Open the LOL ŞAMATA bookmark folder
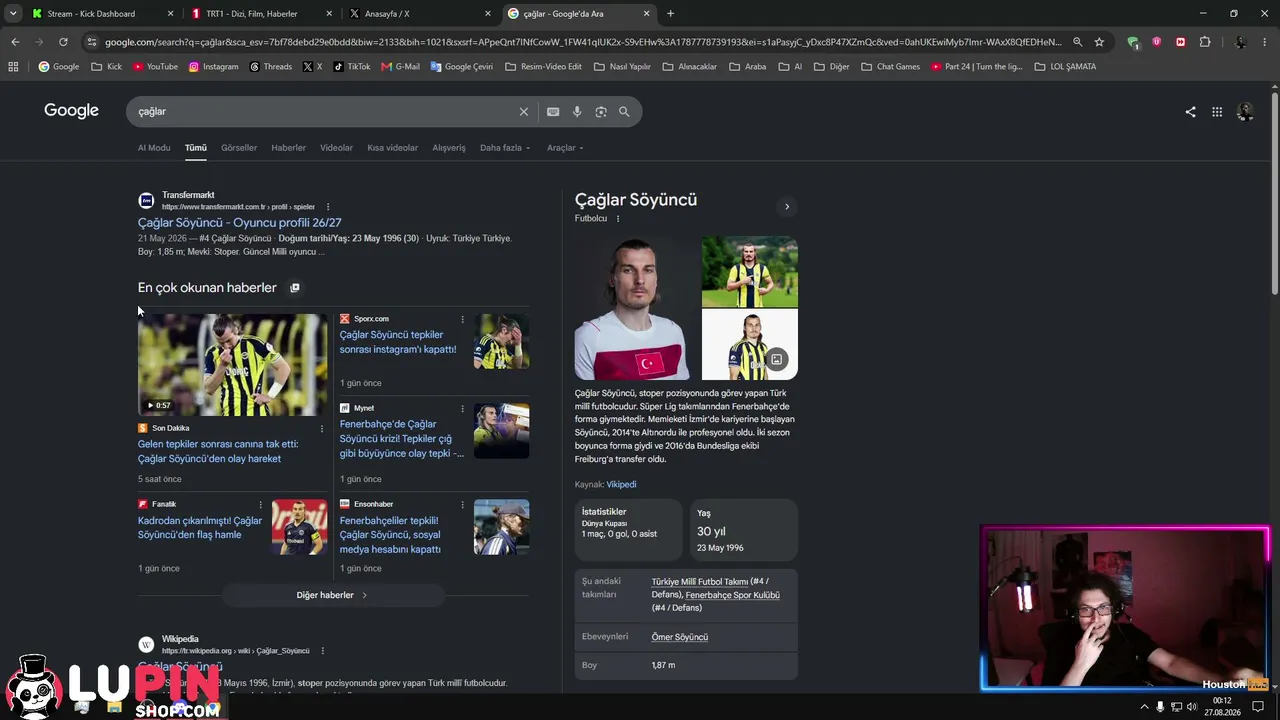1280x720 pixels. click(1065, 67)
